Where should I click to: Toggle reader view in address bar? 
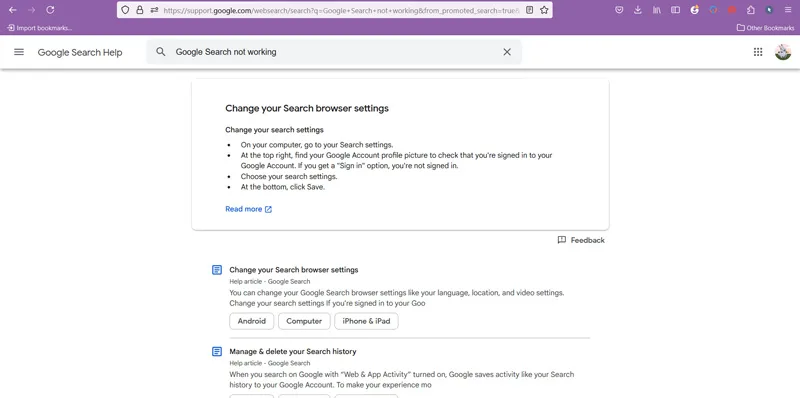pyautogui.click(x=530, y=10)
